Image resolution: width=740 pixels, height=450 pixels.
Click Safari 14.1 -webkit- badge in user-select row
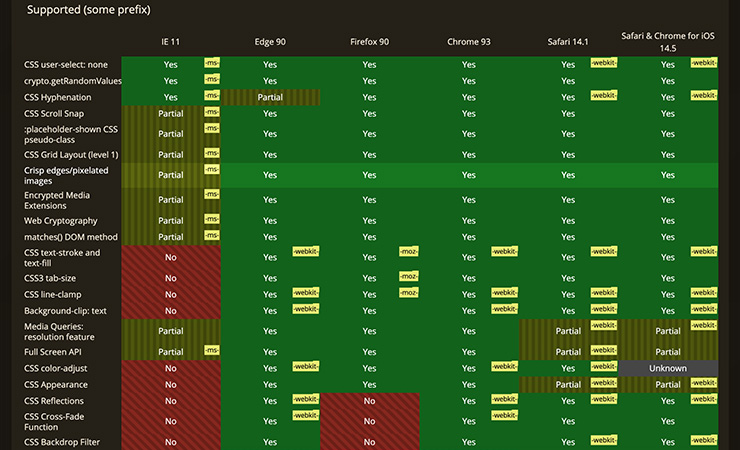pos(604,63)
